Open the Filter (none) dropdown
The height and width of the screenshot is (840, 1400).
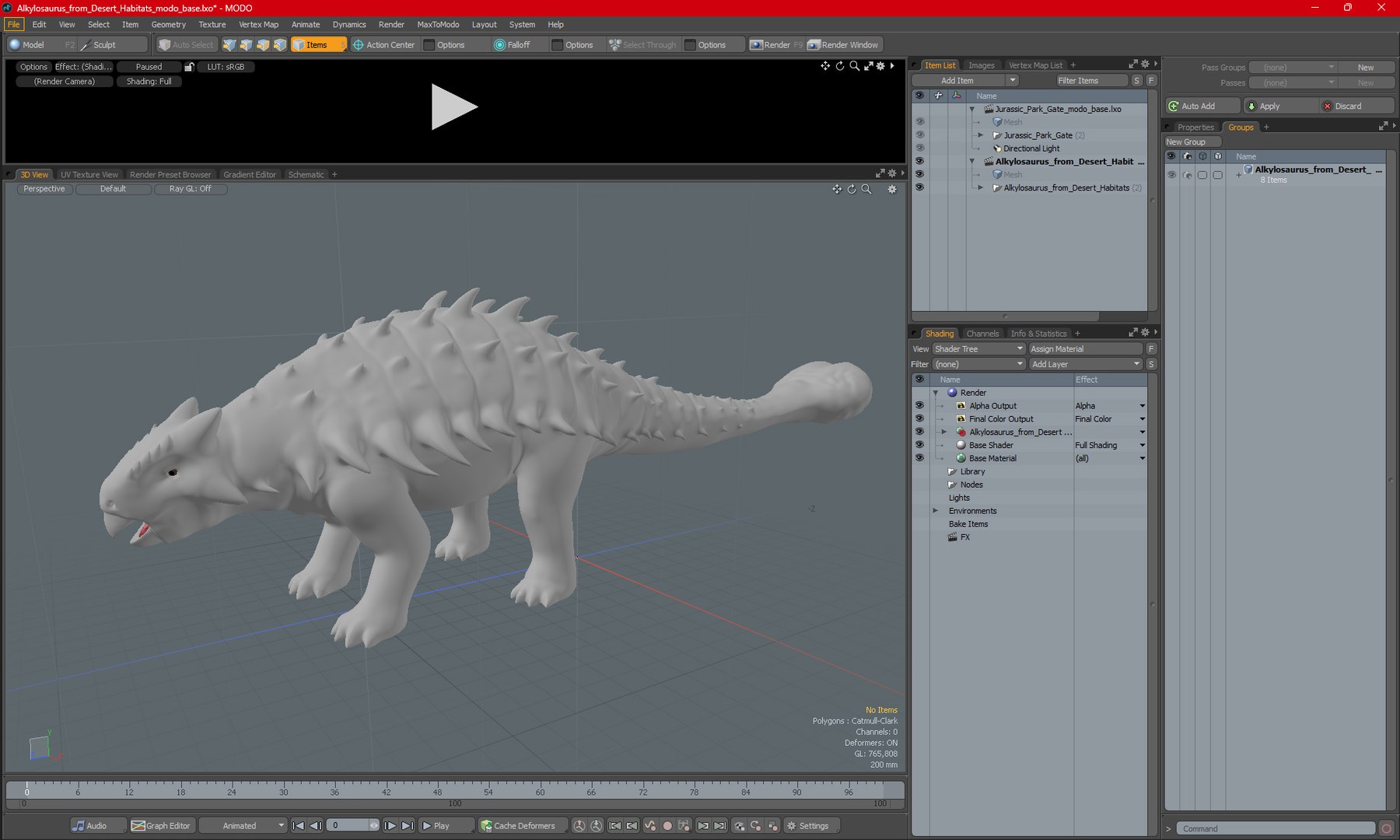point(979,364)
